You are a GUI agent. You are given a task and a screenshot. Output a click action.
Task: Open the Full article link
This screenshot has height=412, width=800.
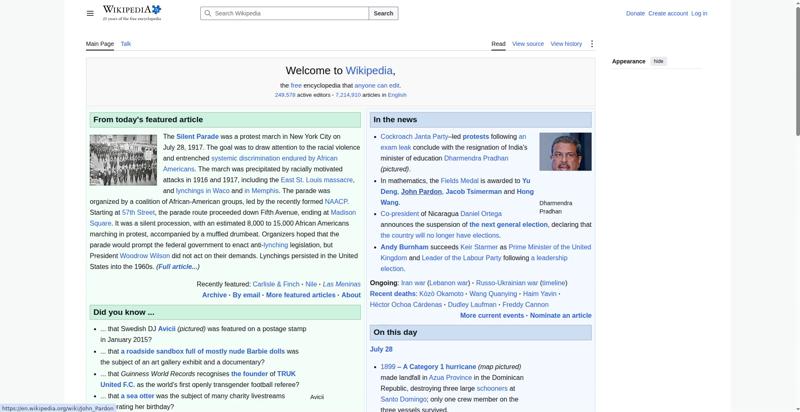coord(178,267)
